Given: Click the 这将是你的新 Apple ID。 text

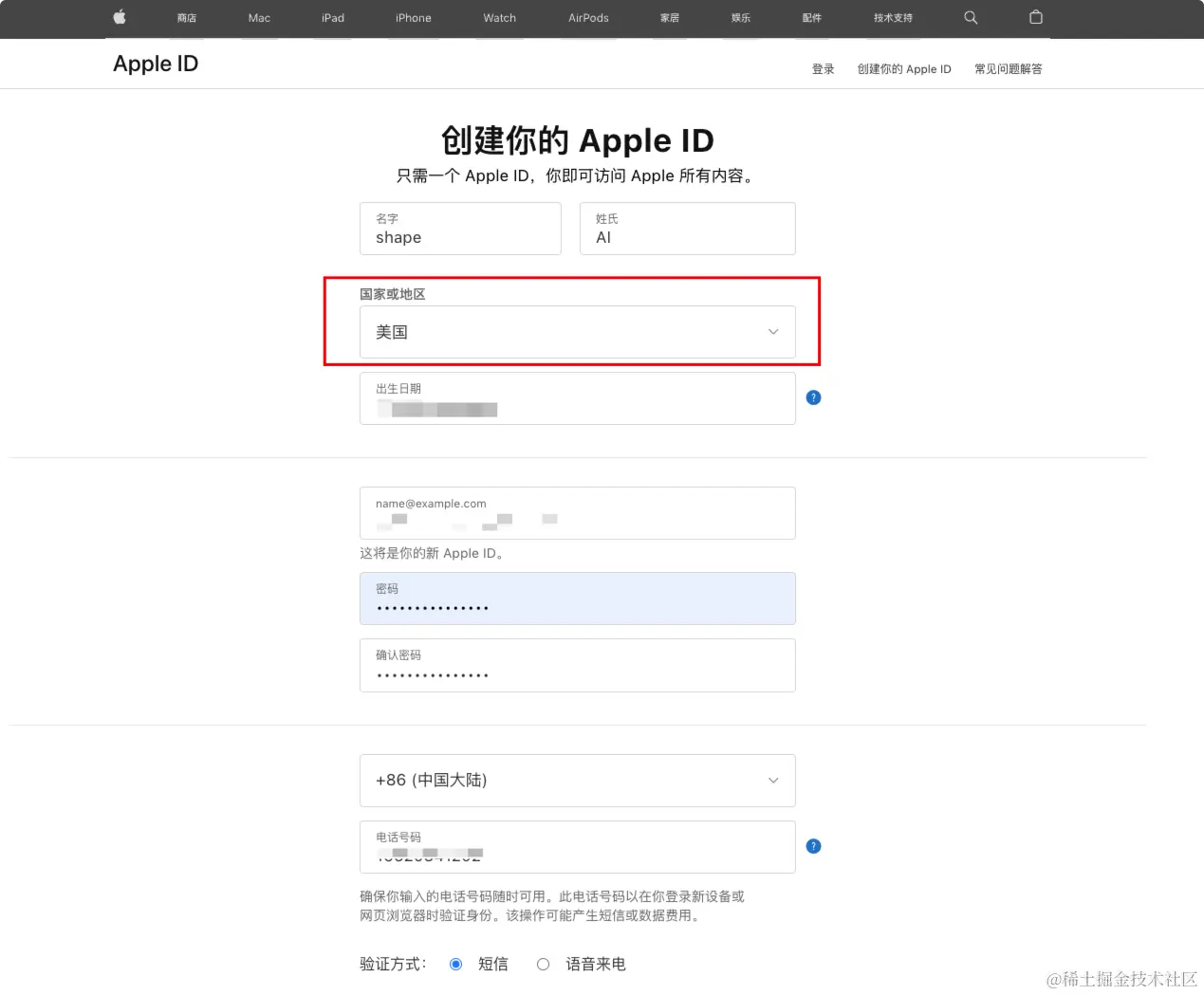Looking at the screenshot, I should tap(432, 553).
